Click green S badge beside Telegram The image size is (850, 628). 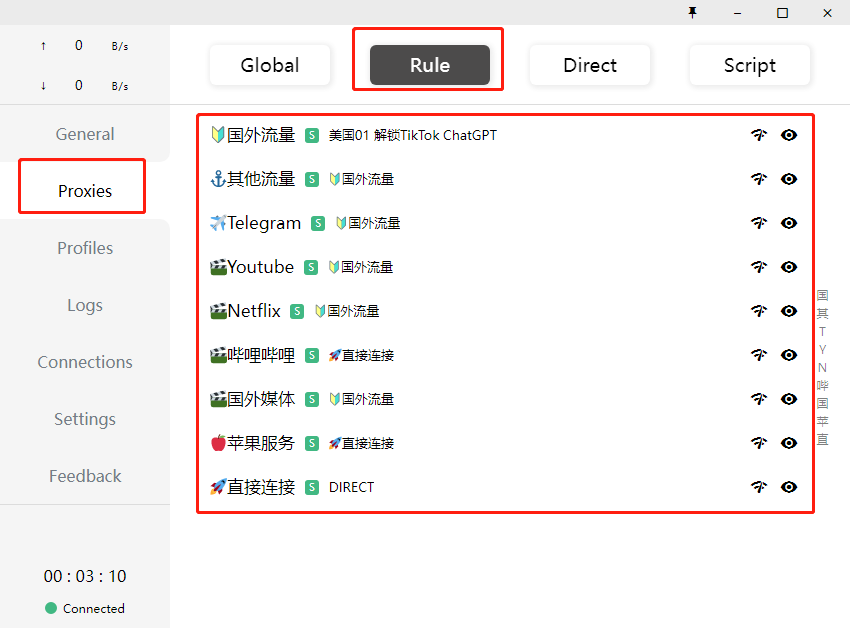[x=318, y=223]
